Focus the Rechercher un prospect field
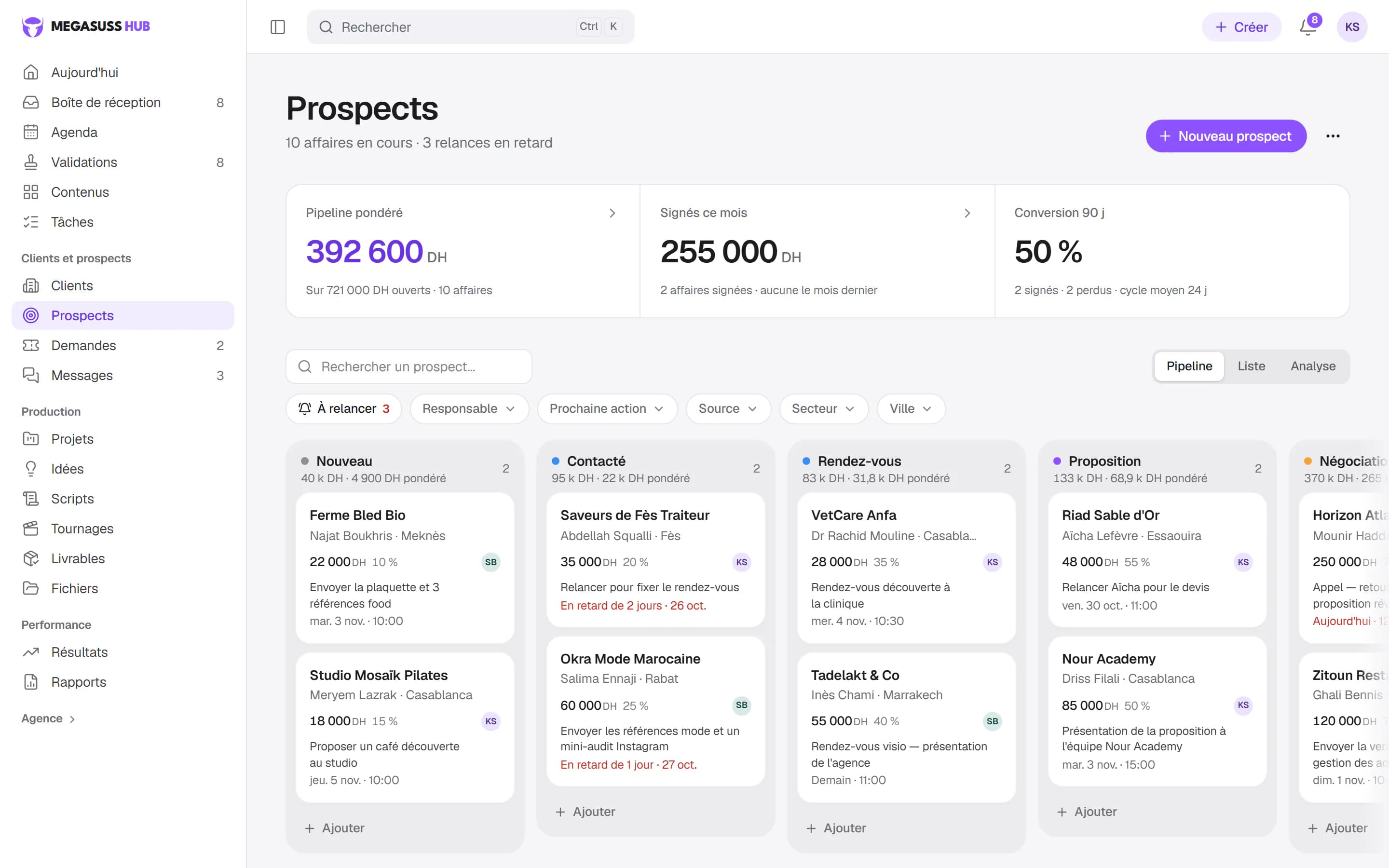The image size is (1389, 868). (409, 366)
